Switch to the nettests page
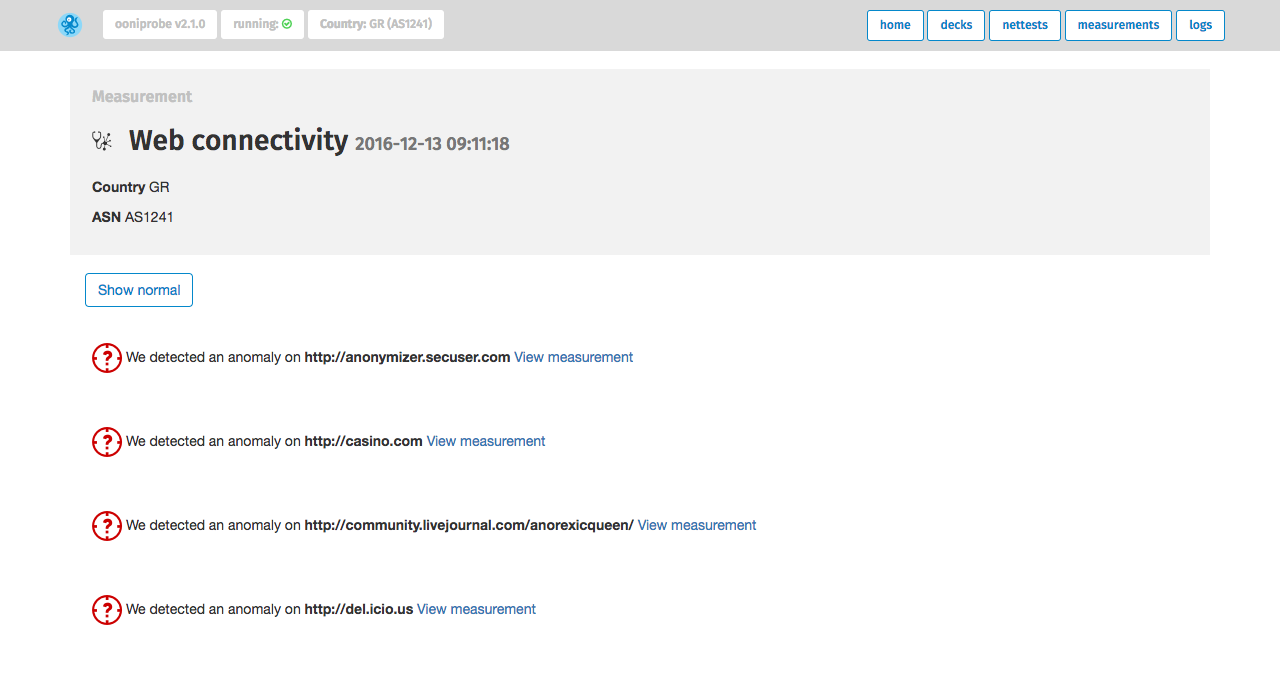This screenshot has width=1280, height=676. 1024,25
